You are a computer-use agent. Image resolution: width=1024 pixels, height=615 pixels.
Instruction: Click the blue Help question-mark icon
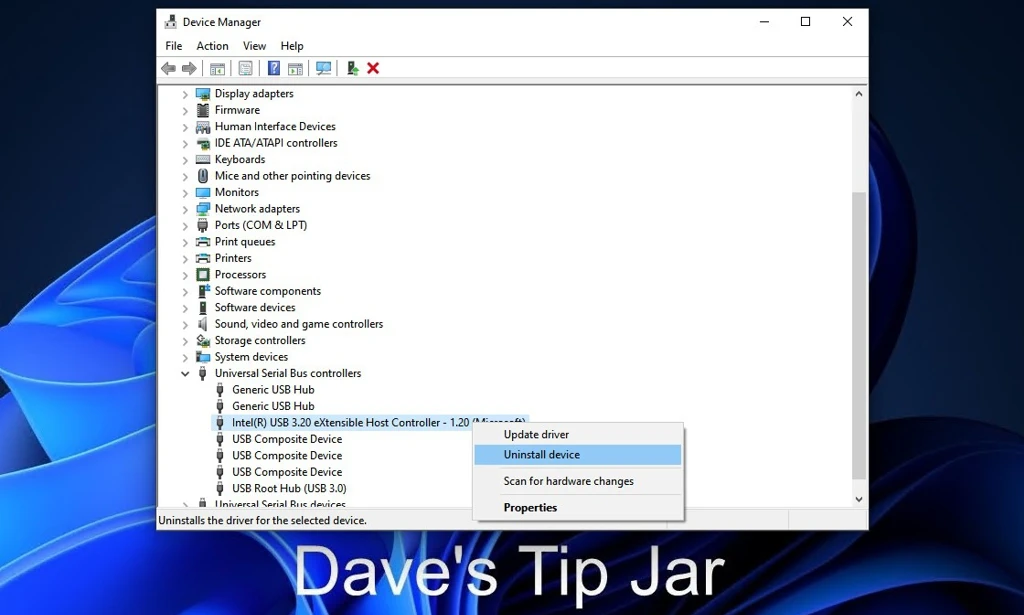[x=274, y=68]
